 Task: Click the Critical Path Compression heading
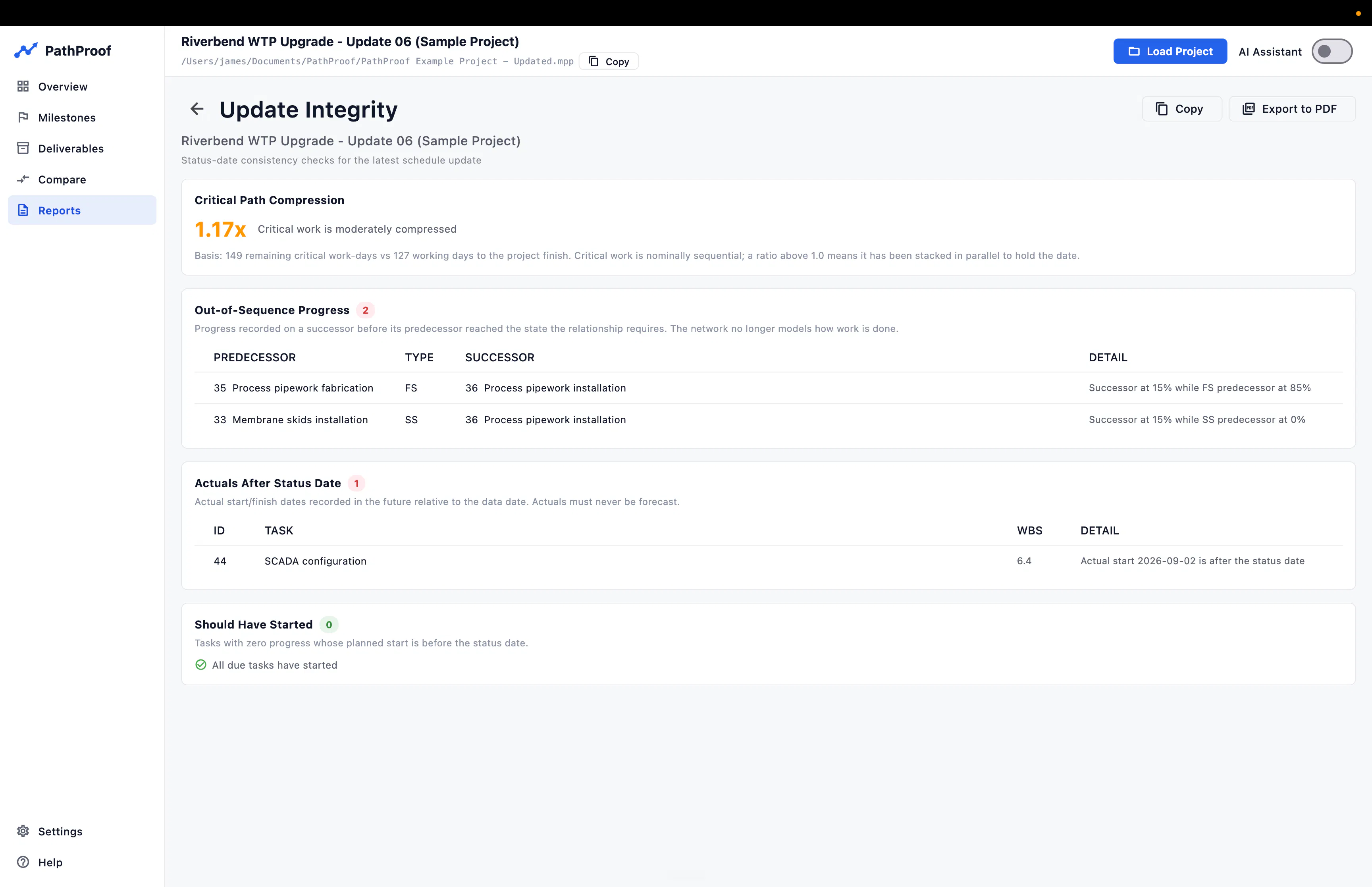(269, 200)
